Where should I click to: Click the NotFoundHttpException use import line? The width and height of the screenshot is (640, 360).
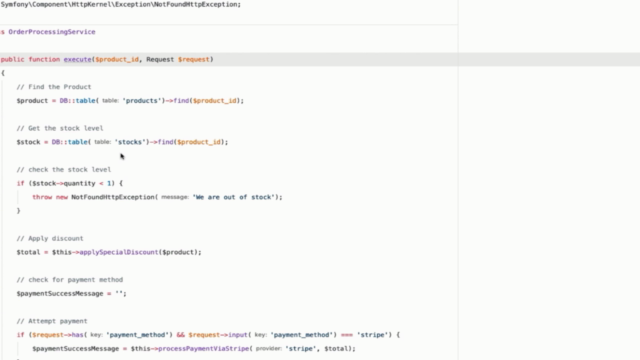point(121,4)
